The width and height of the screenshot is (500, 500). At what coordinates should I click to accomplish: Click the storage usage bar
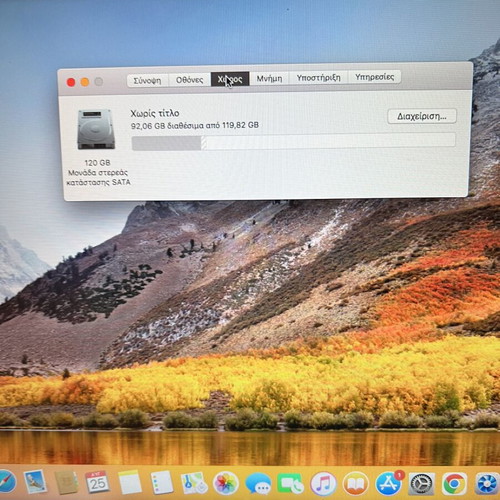tap(293, 142)
